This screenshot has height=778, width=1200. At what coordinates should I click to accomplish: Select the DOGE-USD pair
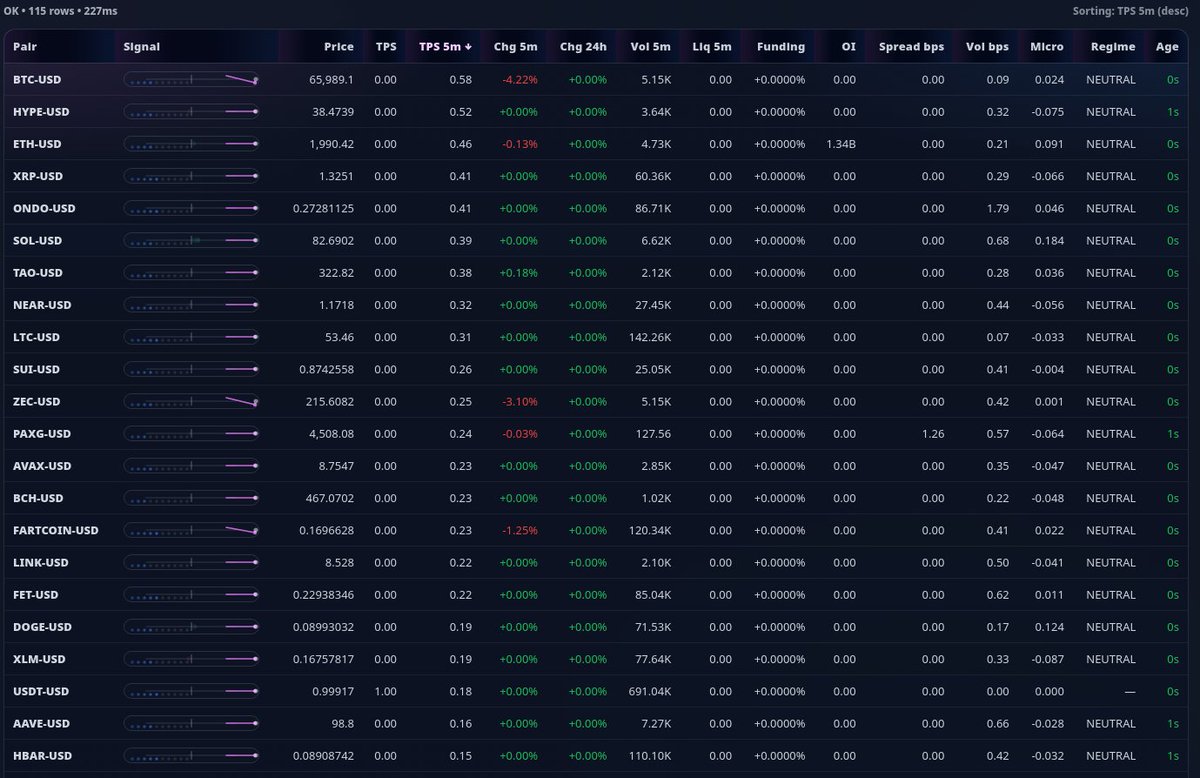click(43, 627)
